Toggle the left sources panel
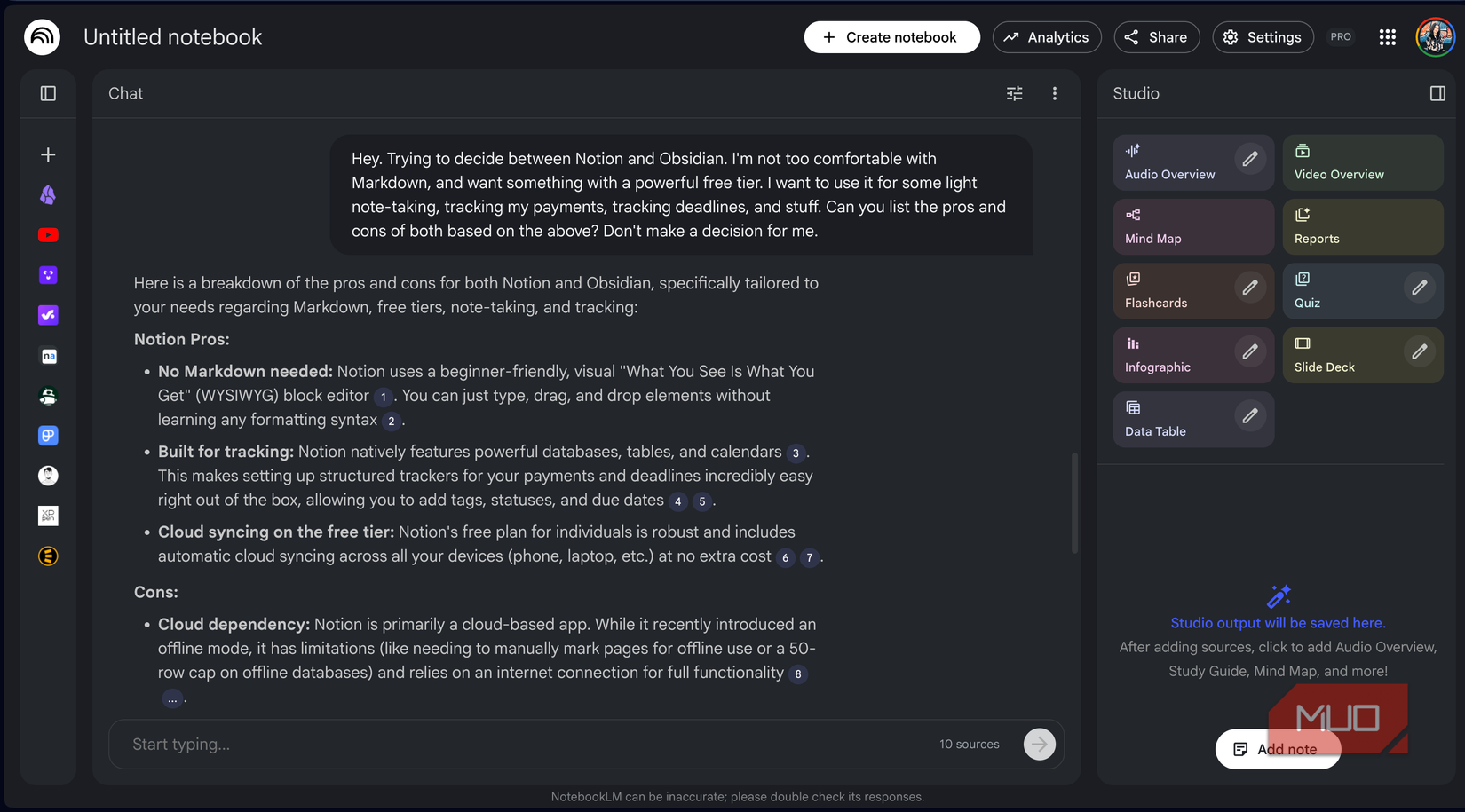 [49, 93]
